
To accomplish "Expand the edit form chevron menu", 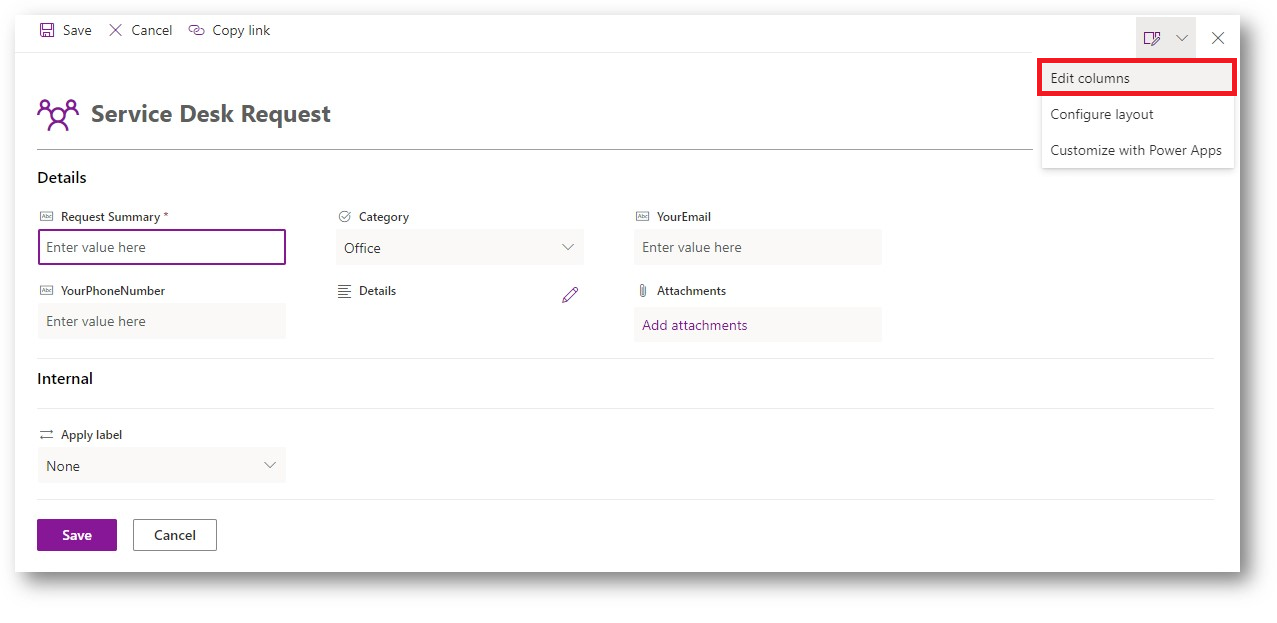I will 1182,38.
